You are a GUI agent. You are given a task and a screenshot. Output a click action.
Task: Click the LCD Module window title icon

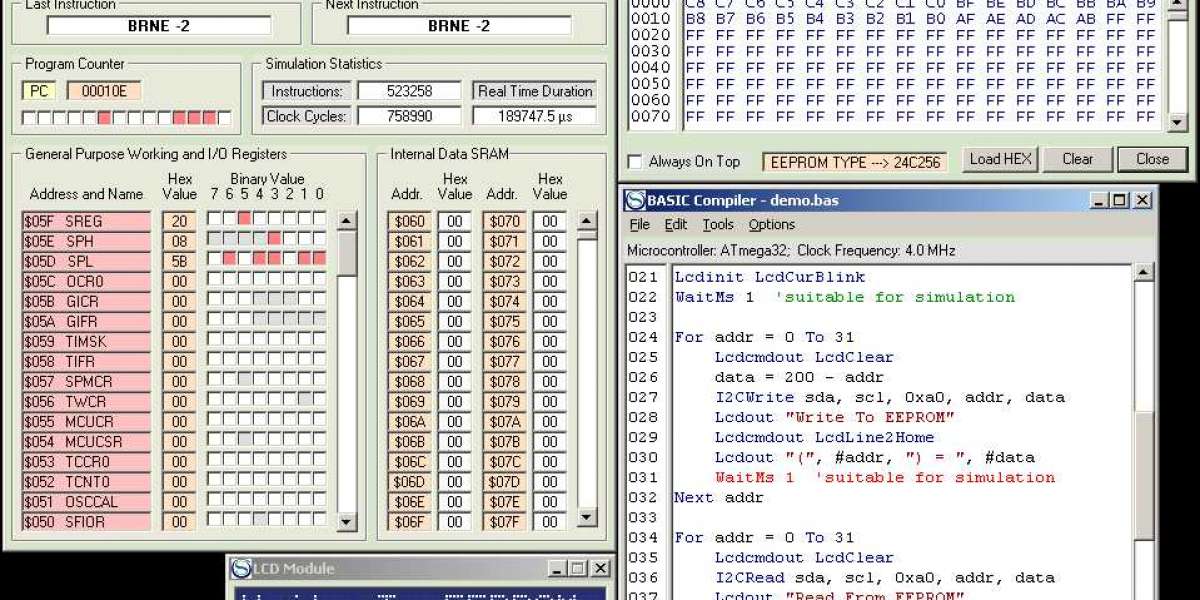pos(240,569)
